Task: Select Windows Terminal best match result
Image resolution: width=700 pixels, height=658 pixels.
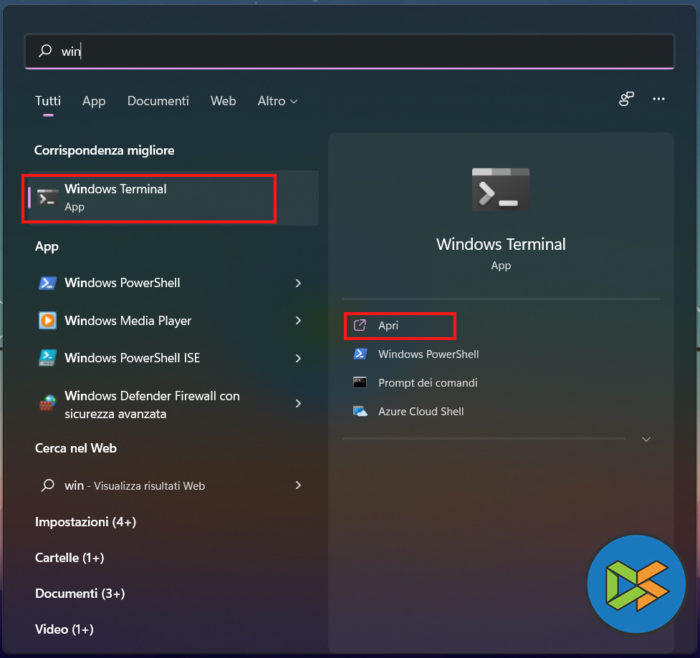Action: (171, 198)
